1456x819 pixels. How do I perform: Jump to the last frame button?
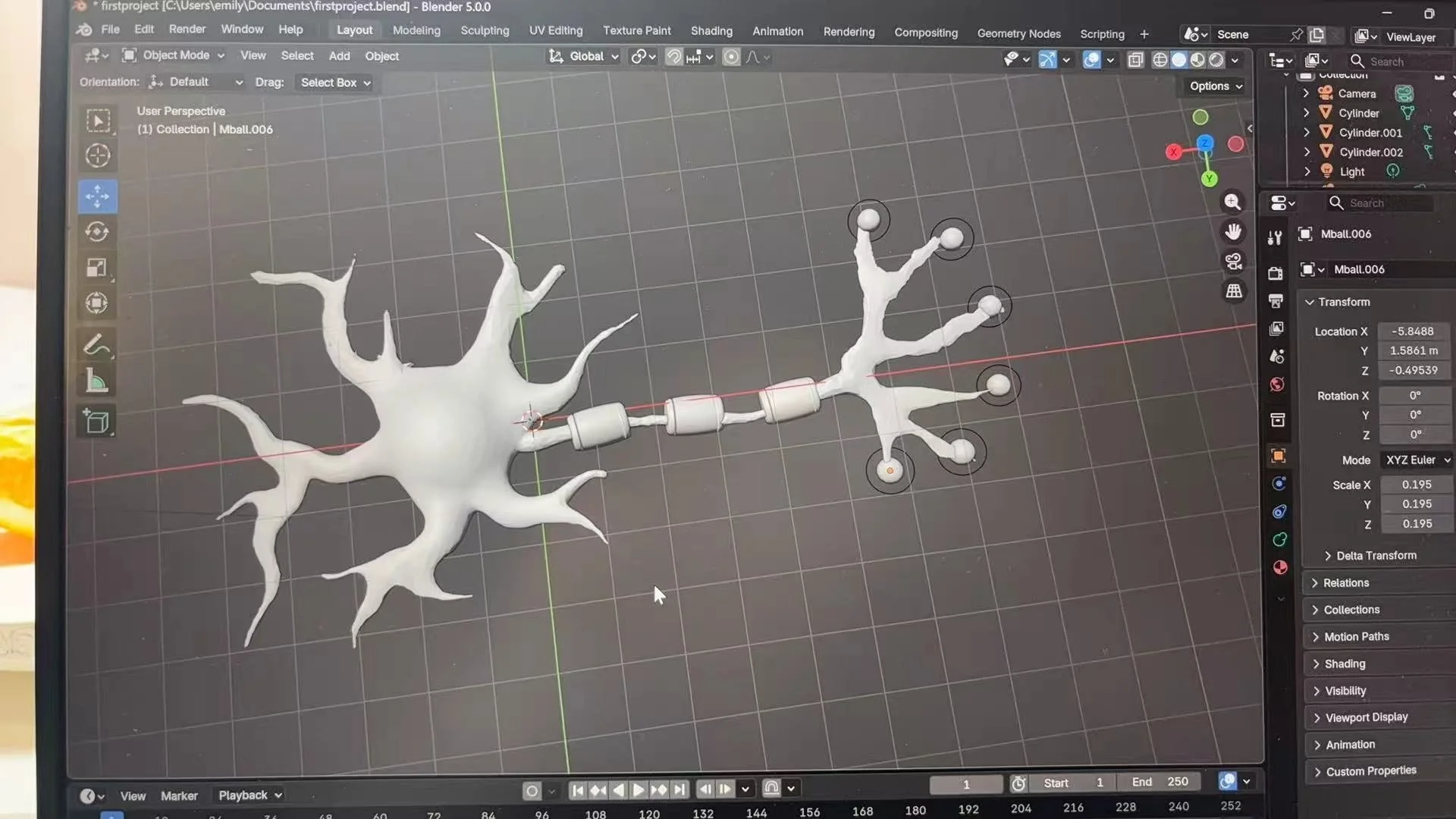(x=679, y=790)
